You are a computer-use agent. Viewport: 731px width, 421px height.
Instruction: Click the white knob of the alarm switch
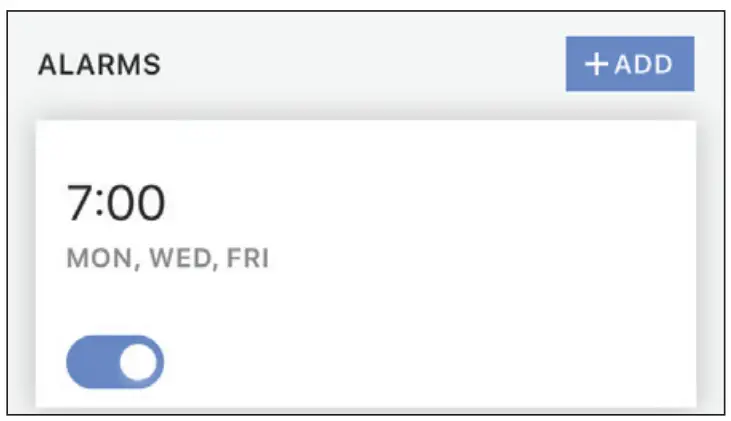(x=141, y=363)
